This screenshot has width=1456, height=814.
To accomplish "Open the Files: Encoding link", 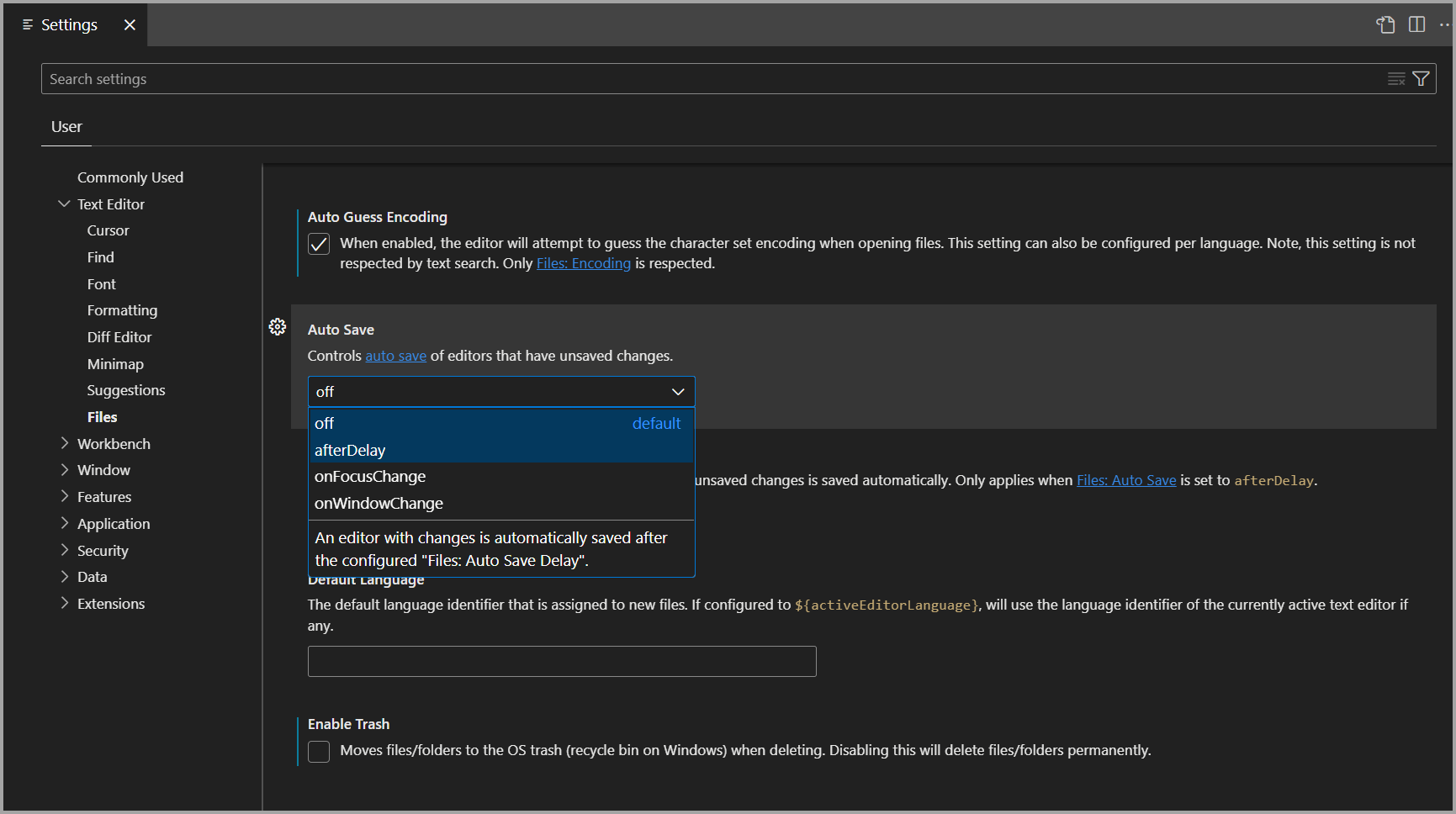I will tap(583, 263).
